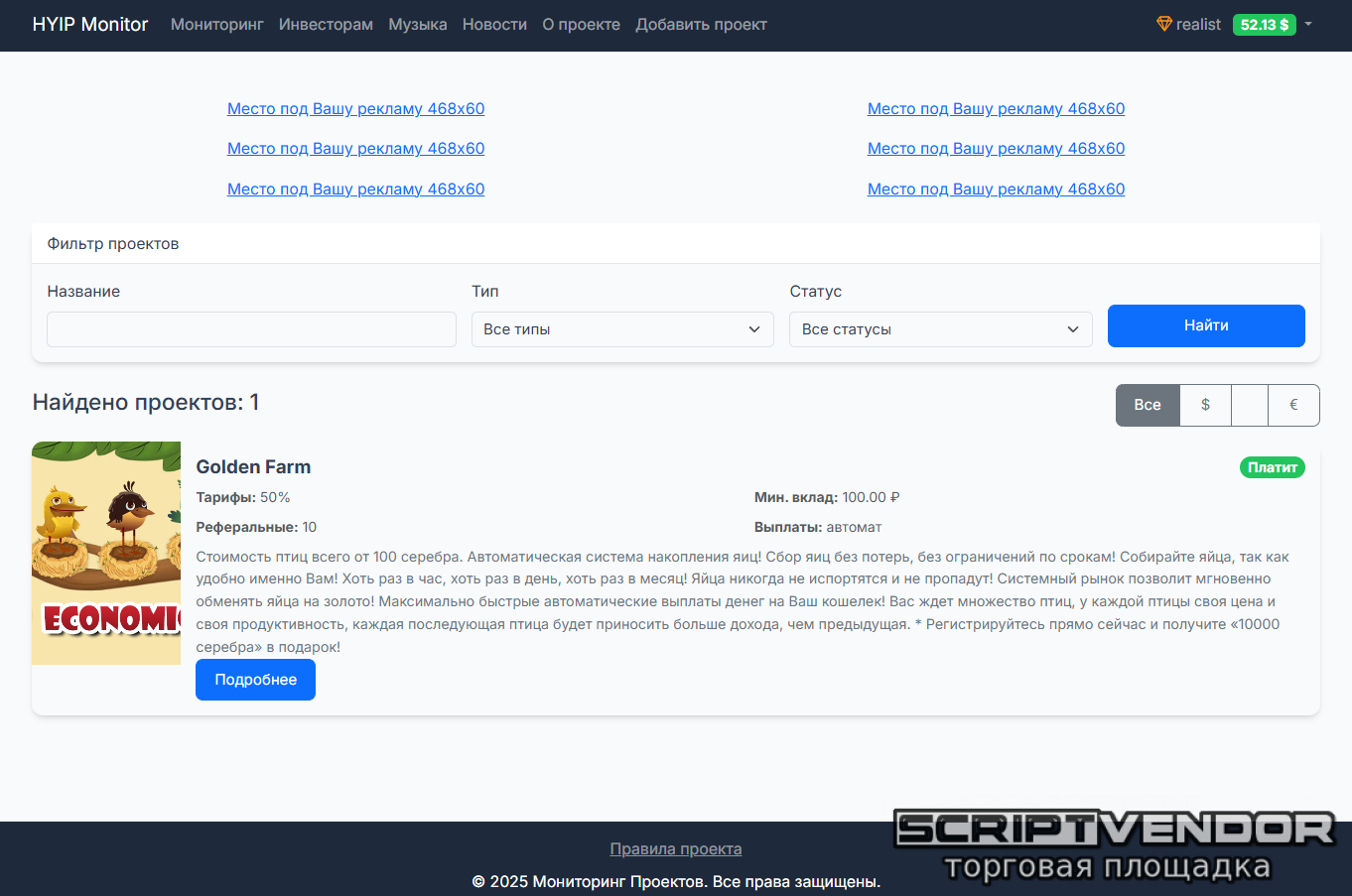Click Добавить проект in the navbar

click(701, 25)
